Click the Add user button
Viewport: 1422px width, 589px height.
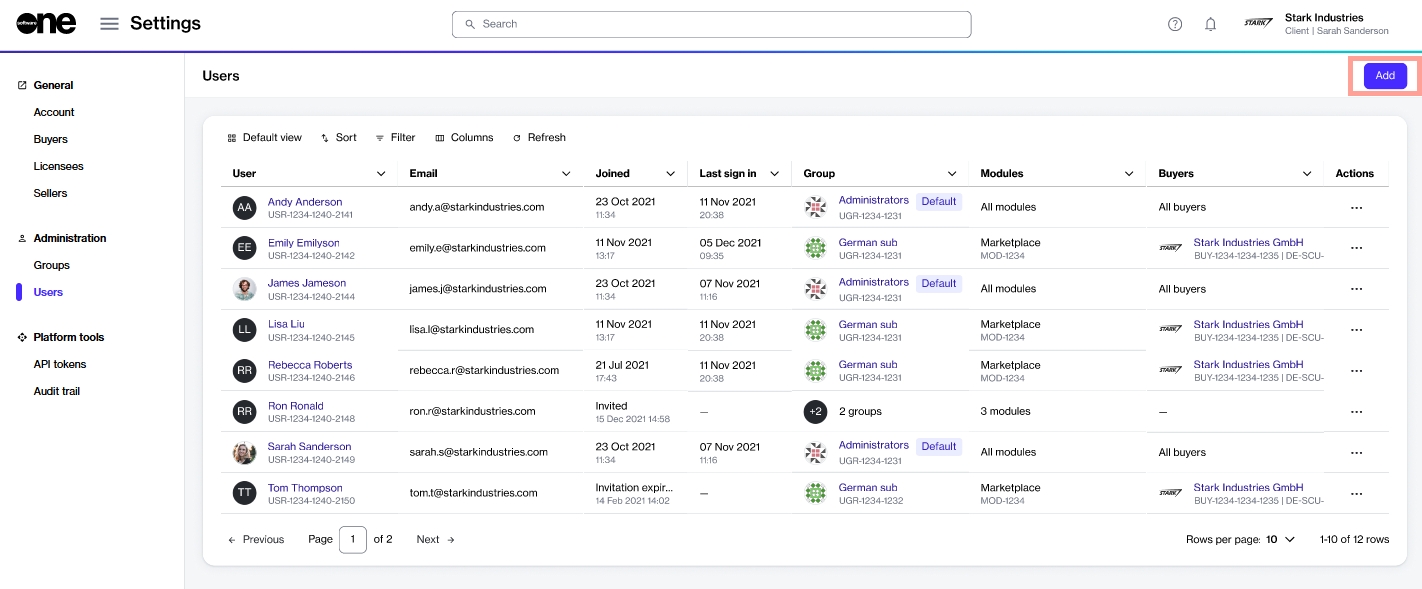click(x=1384, y=76)
